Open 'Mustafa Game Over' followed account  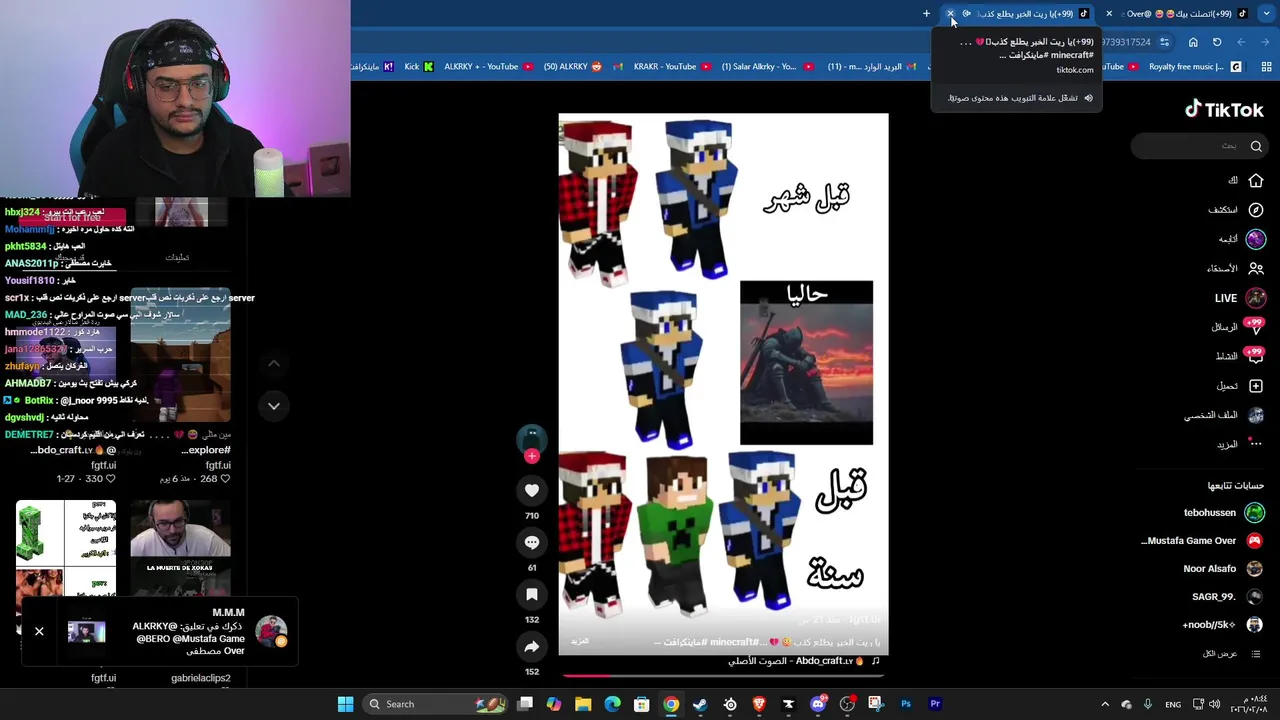1201,541
